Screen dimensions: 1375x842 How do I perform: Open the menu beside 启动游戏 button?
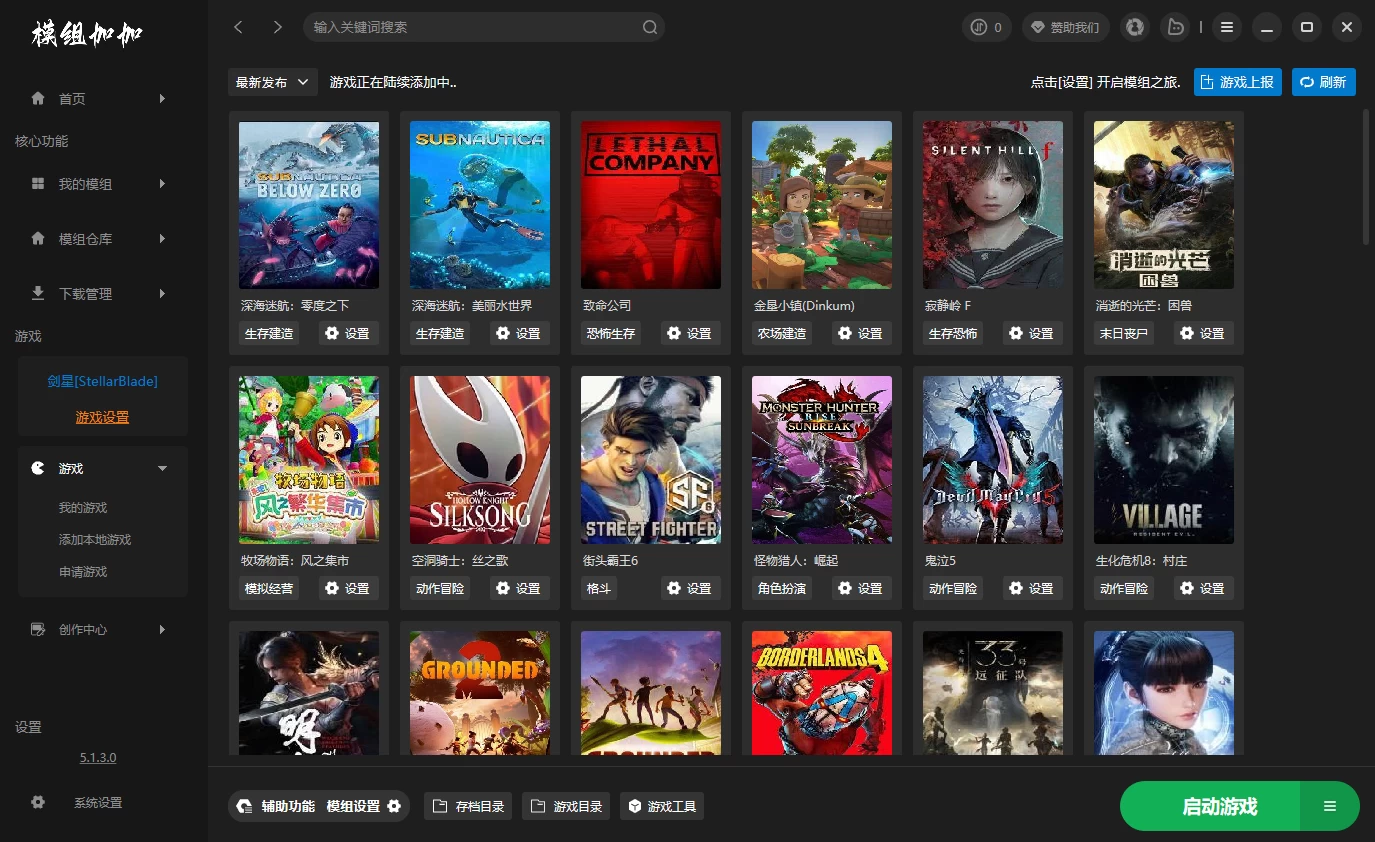(1329, 806)
